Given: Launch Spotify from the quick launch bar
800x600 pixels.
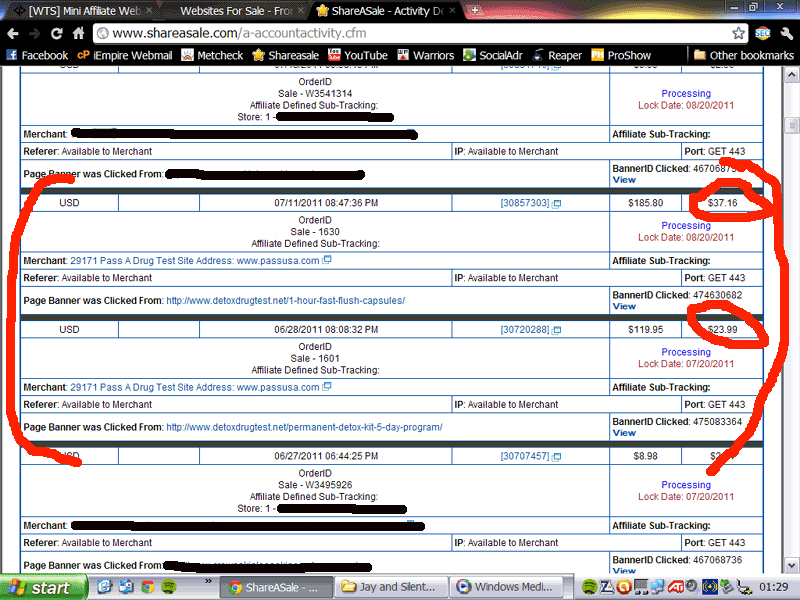Looking at the screenshot, I should (x=169, y=587).
